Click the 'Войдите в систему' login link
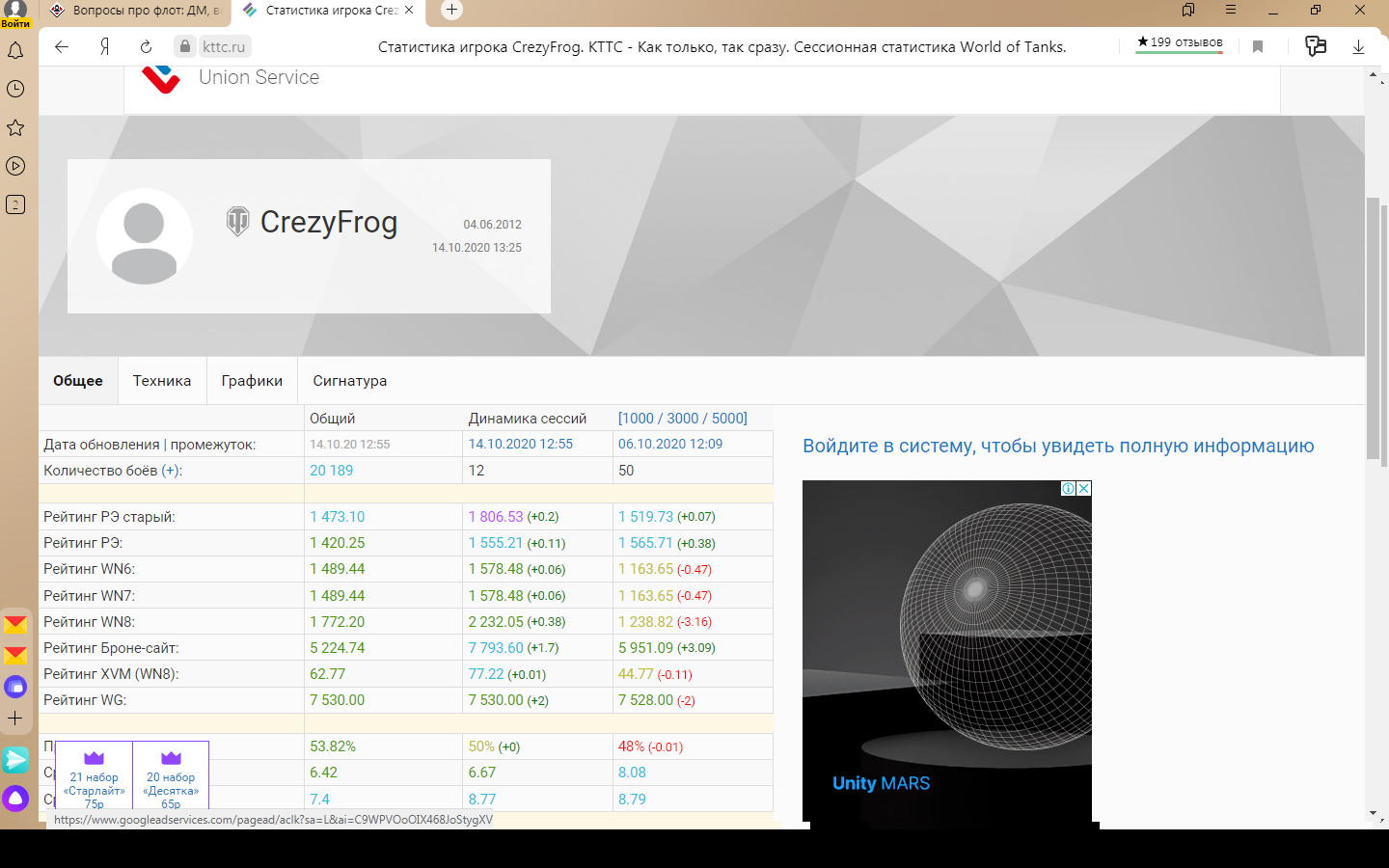The image size is (1389, 868). (1058, 446)
